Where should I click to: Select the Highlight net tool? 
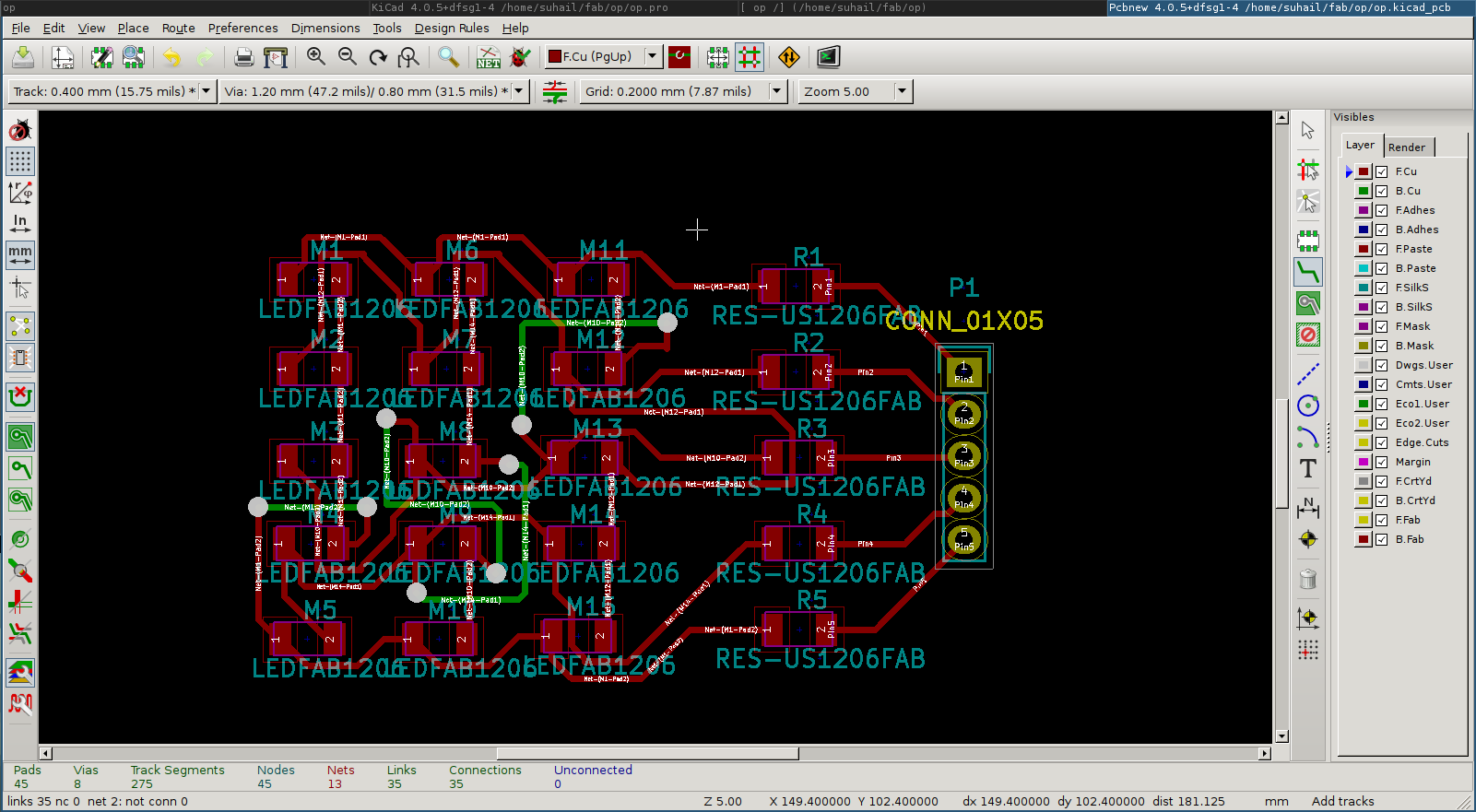[x=1307, y=170]
